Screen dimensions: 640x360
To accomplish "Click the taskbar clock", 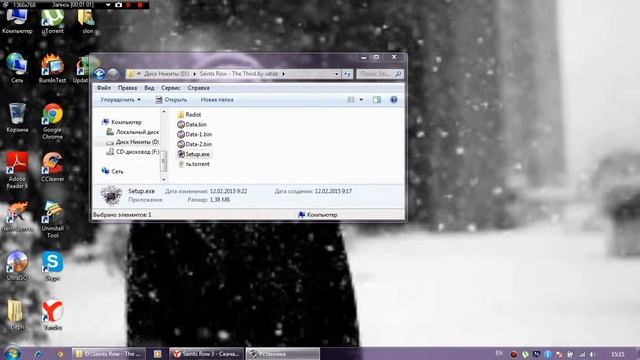I will [618, 354].
